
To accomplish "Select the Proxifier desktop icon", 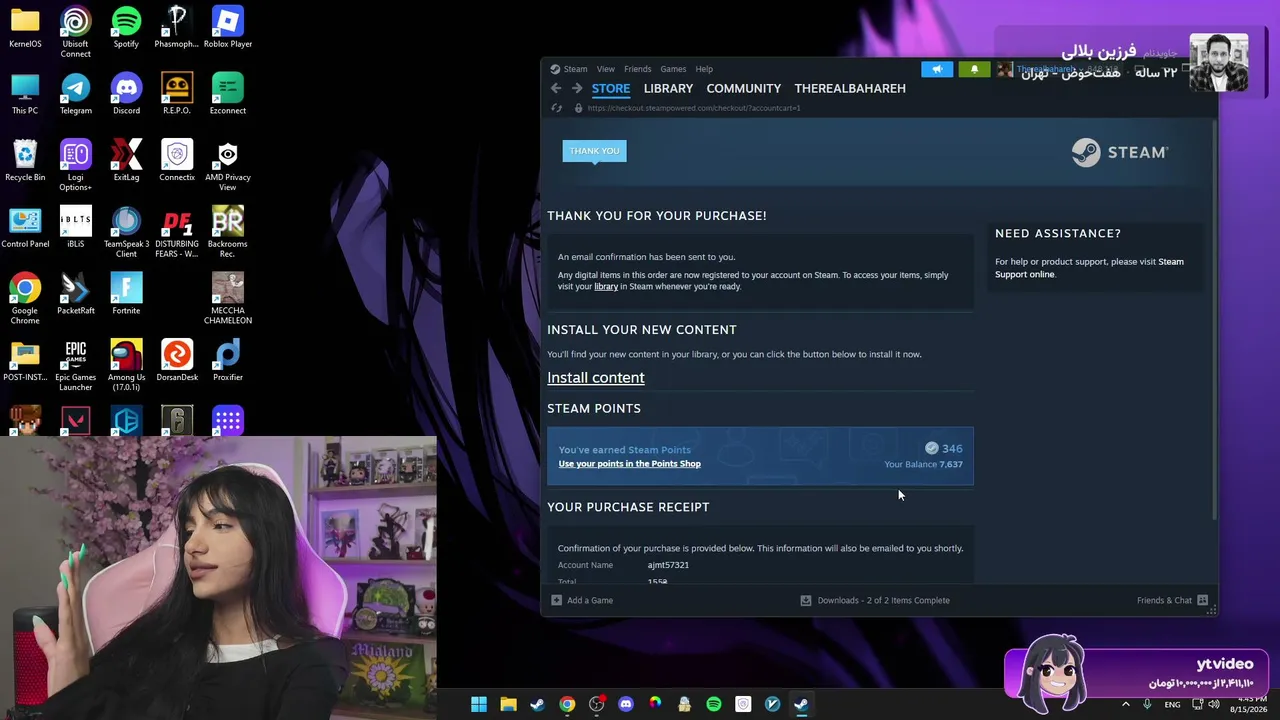I will [x=228, y=361].
